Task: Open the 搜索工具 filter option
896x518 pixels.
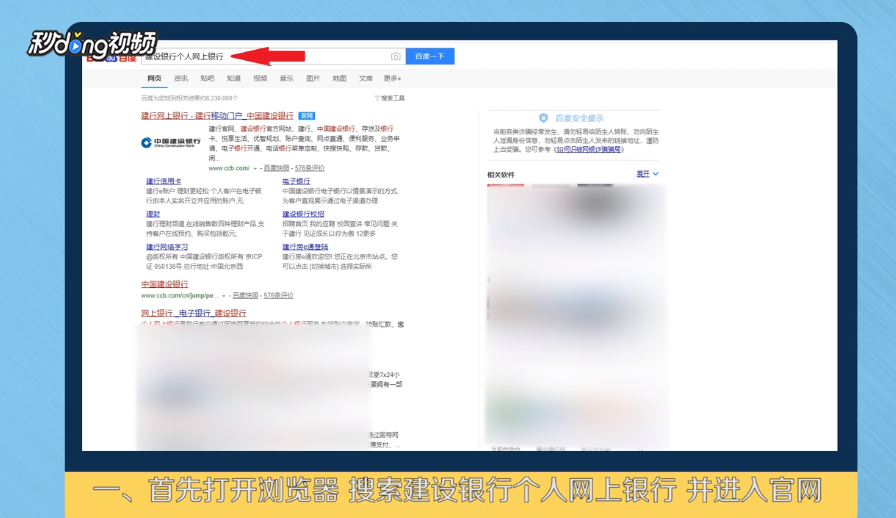Action: coord(390,98)
